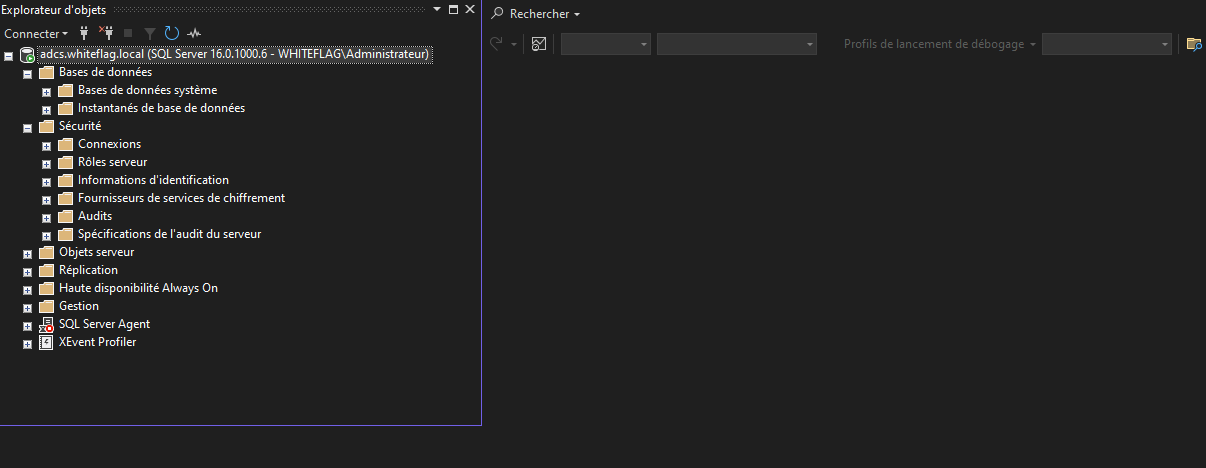
Task: Collapse the Sécurité node
Action: (x=28, y=127)
